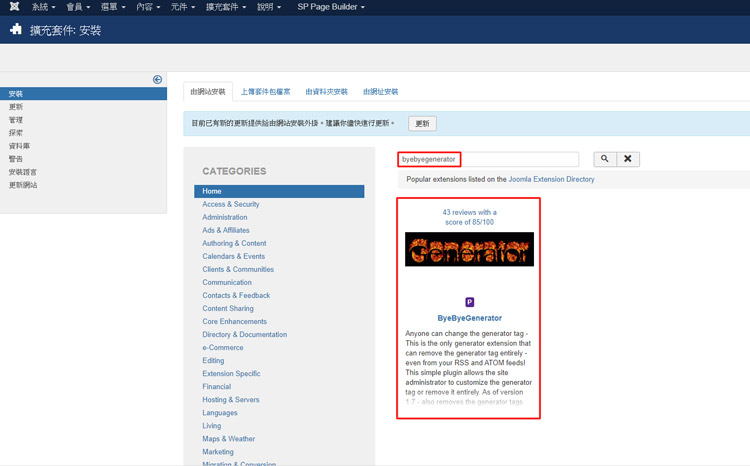Select the Access & Security category
This screenshot has width=750, height=466.
[x=231, y=204]
